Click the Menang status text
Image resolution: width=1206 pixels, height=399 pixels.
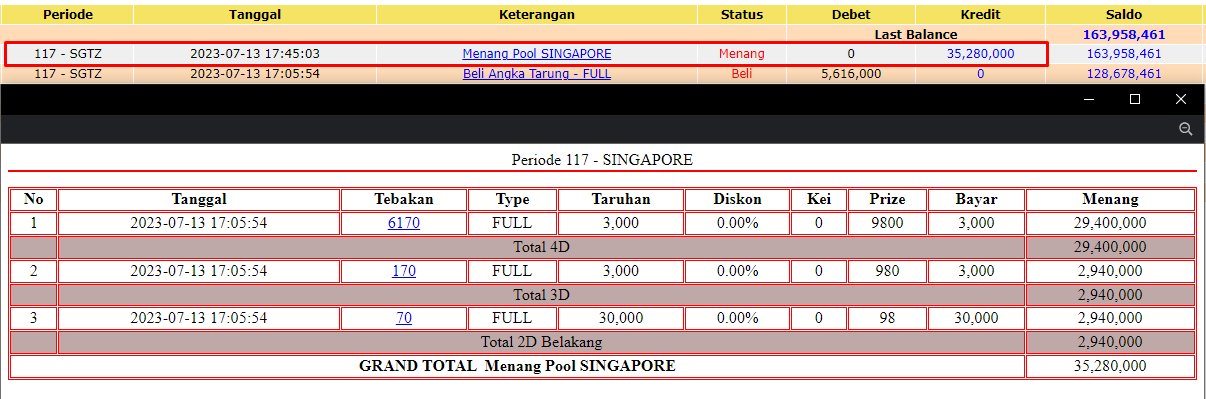click(x=742, y=54)
